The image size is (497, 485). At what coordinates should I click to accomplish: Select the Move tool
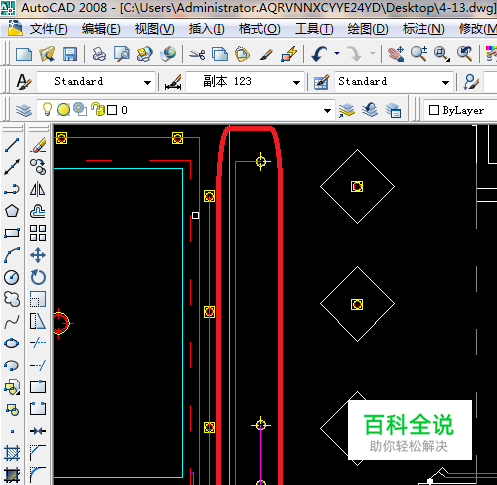click(38, 255)
